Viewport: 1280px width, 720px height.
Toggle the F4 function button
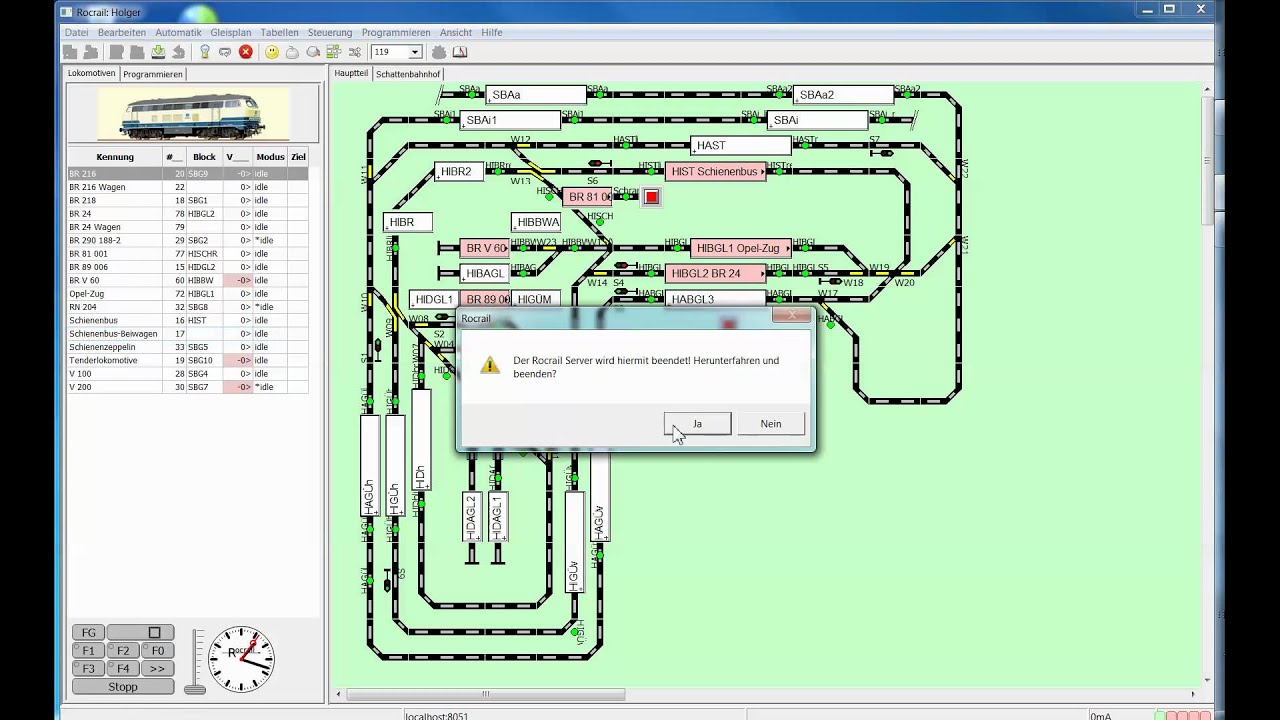pos(123,669)
